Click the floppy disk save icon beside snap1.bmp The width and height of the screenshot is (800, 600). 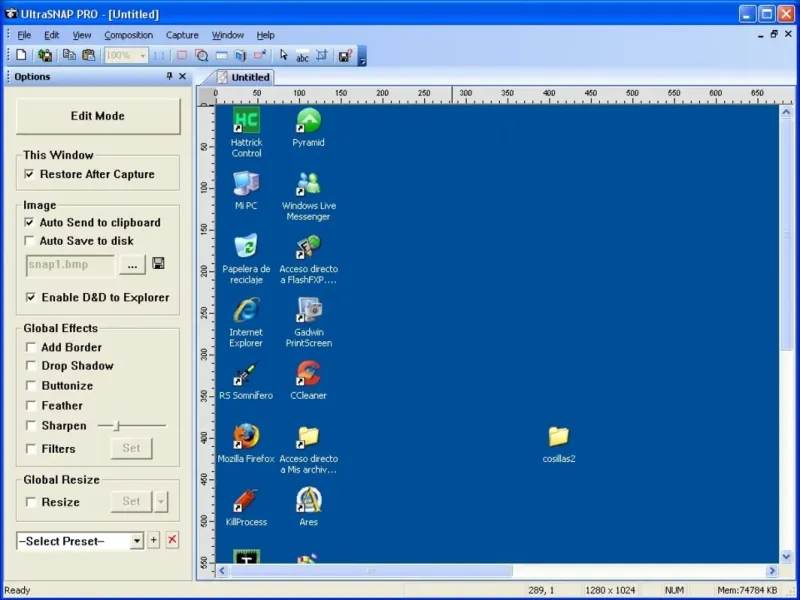click(158, 264)
